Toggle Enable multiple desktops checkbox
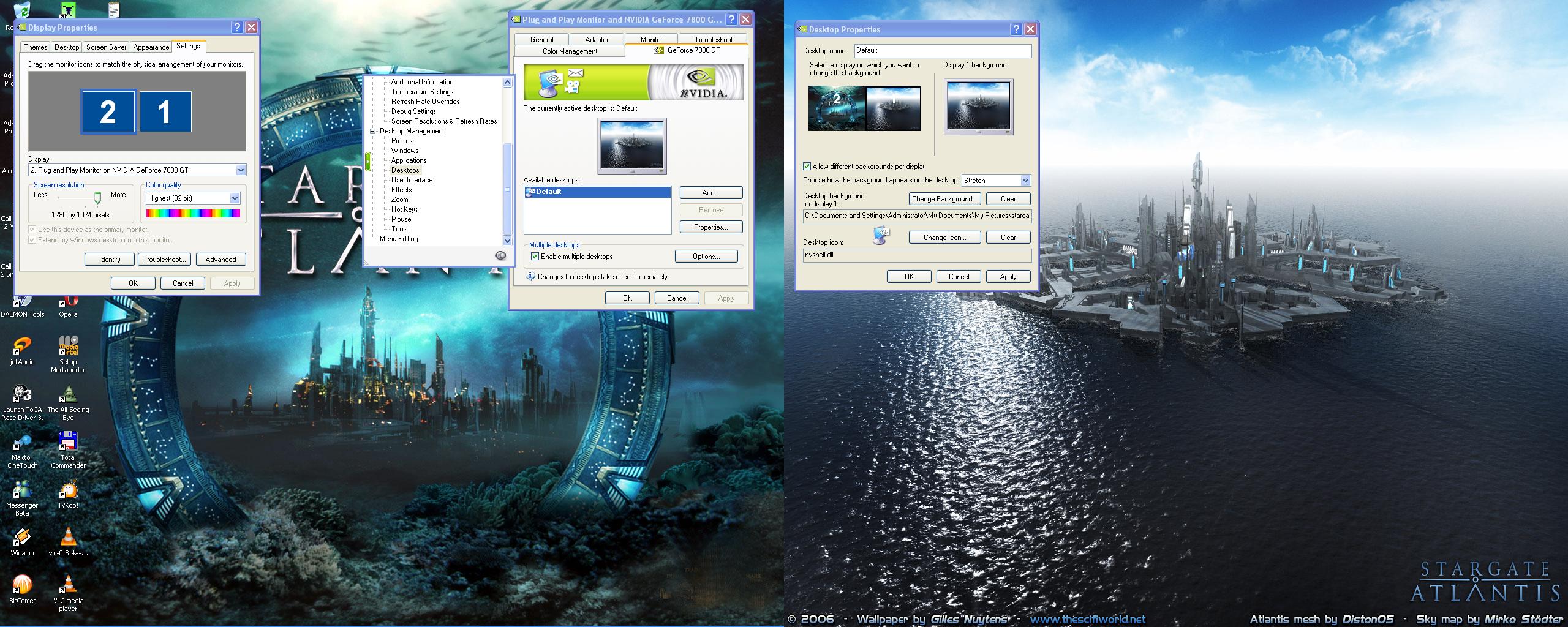Screen dimensions: 1568x627 pyautogui.click(x=535, y=257)
